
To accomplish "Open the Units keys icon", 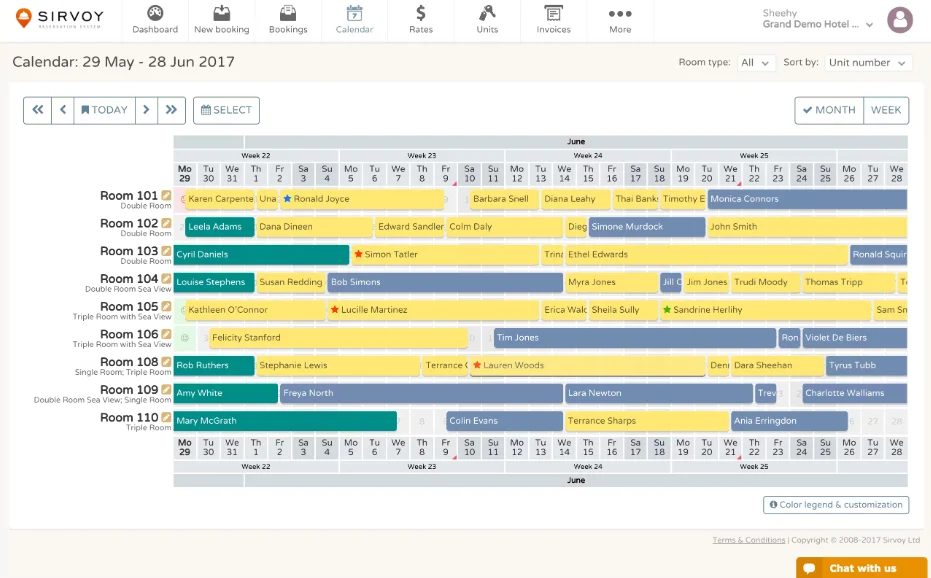I will tap(487, 14).
